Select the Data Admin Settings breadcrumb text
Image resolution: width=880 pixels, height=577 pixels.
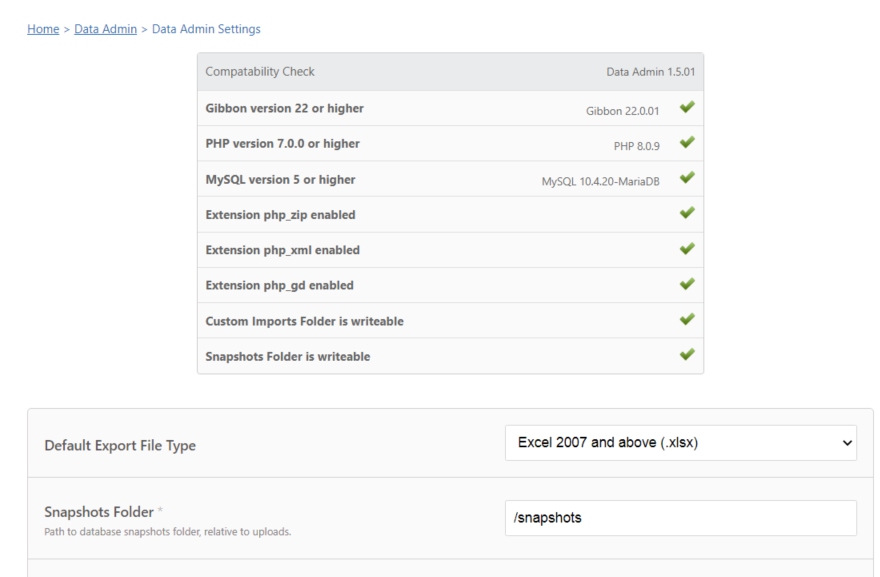point(206,29)
